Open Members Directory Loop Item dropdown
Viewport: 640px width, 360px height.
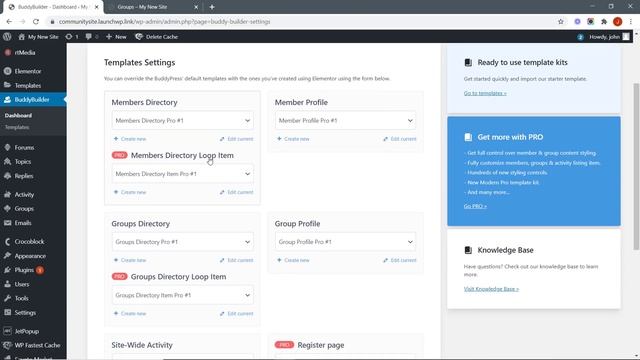pyautogui.click(x=182, y=174)
